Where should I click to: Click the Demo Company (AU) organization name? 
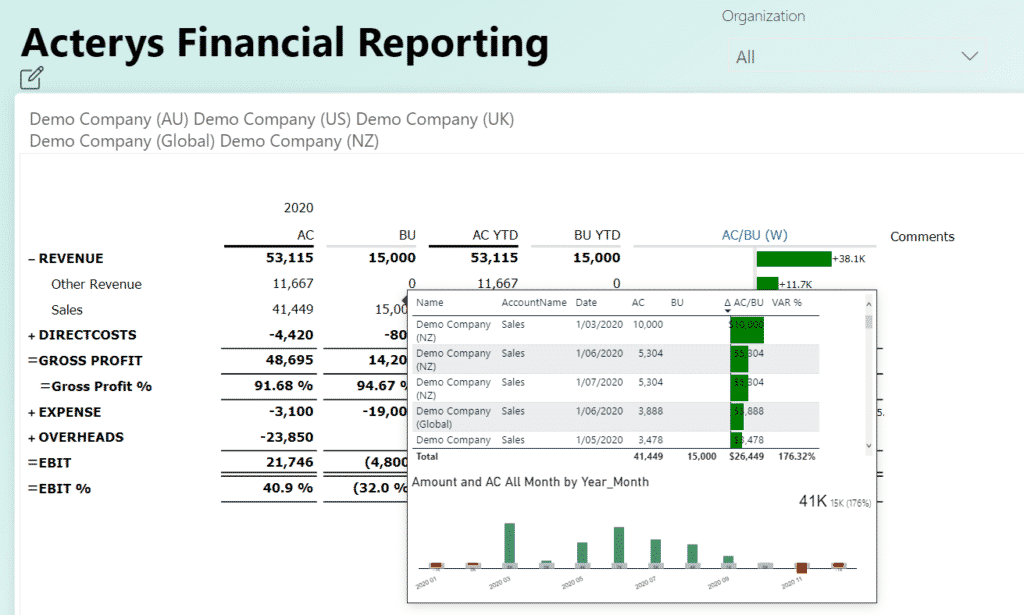109,119
